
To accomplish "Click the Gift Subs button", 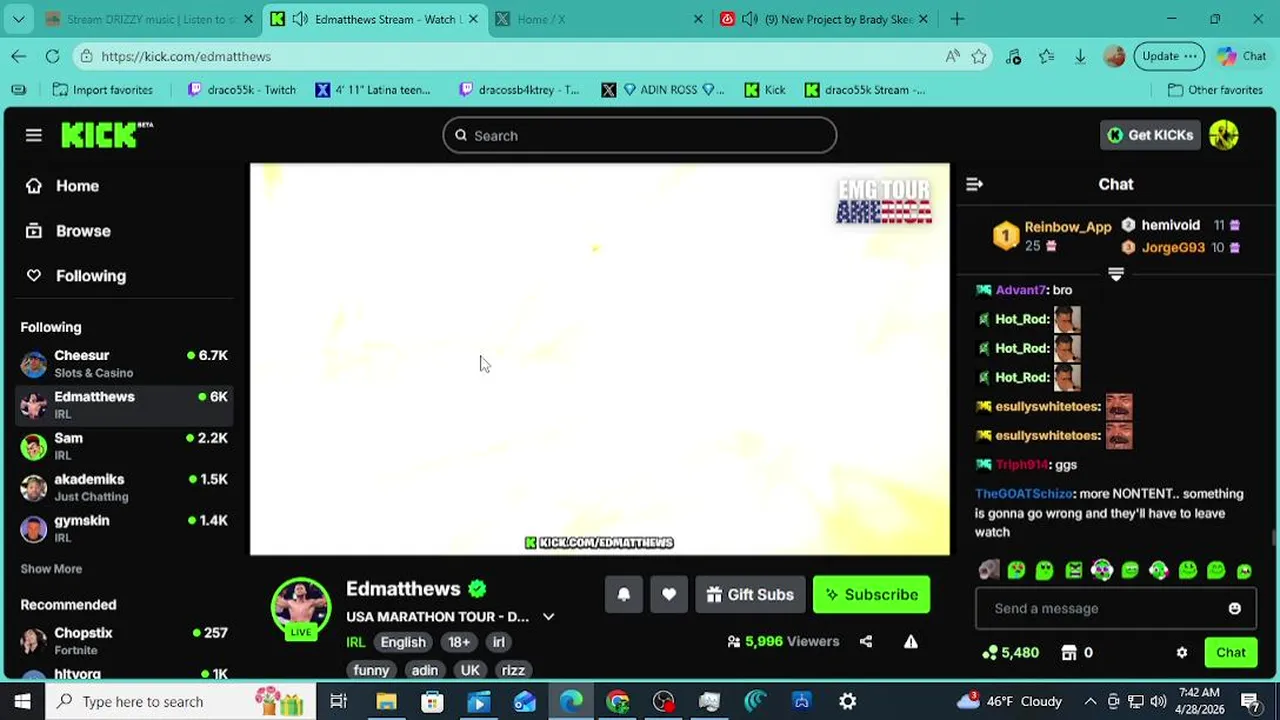I will click(x=750, y=594).
